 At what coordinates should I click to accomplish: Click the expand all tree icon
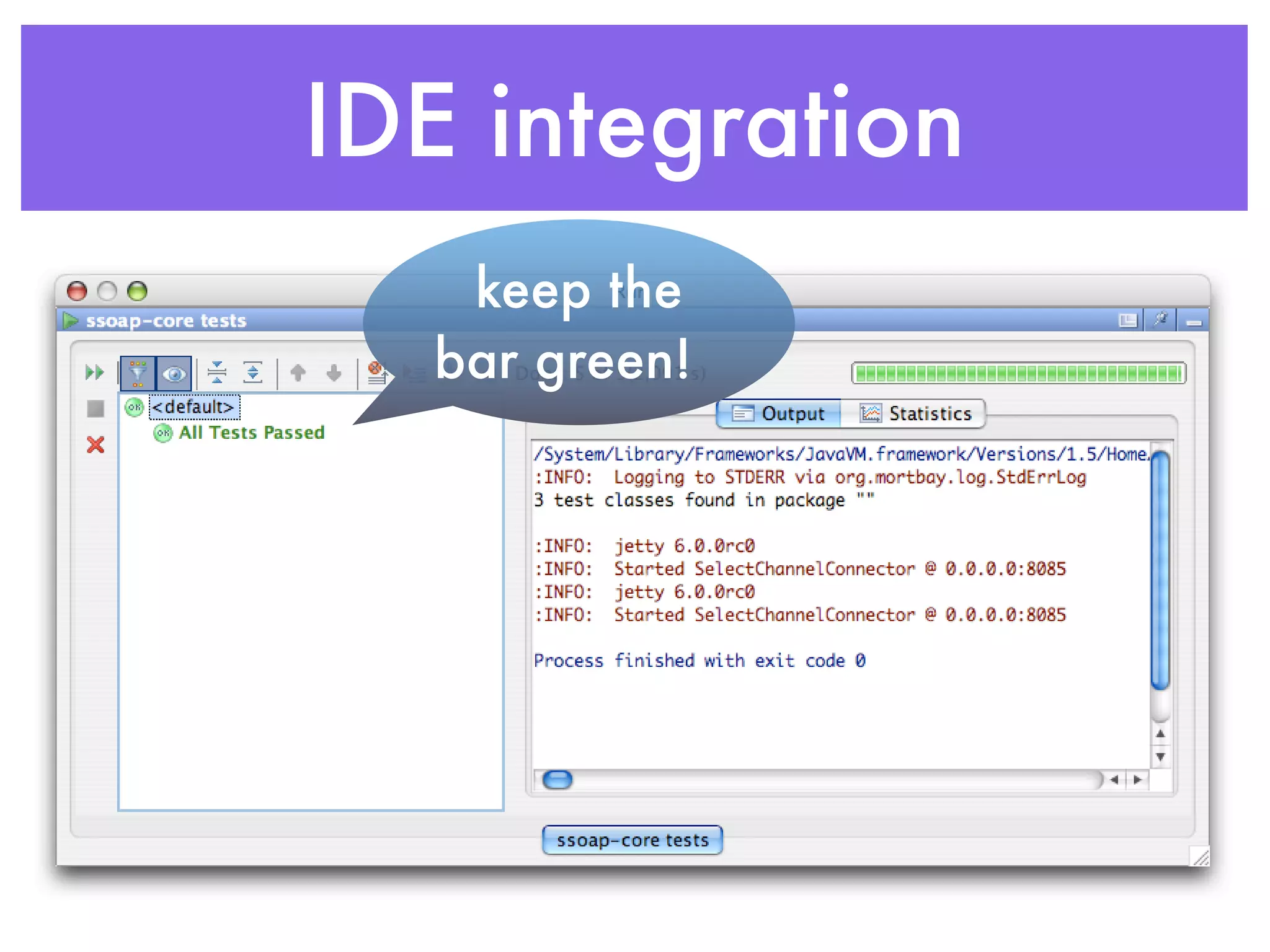coord(252,372)
